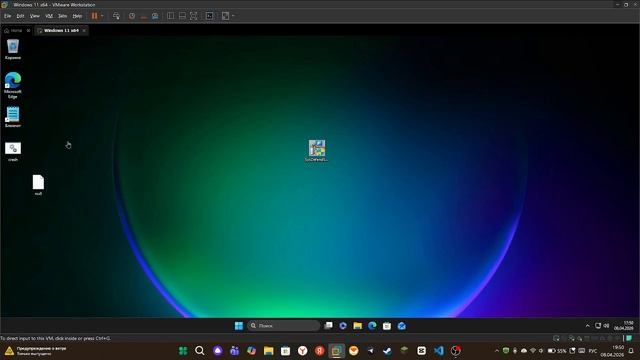The width and height of the screenshot is (640, 360).
Task: Open red Yandex icon on host taskbar
Action: 320,351
